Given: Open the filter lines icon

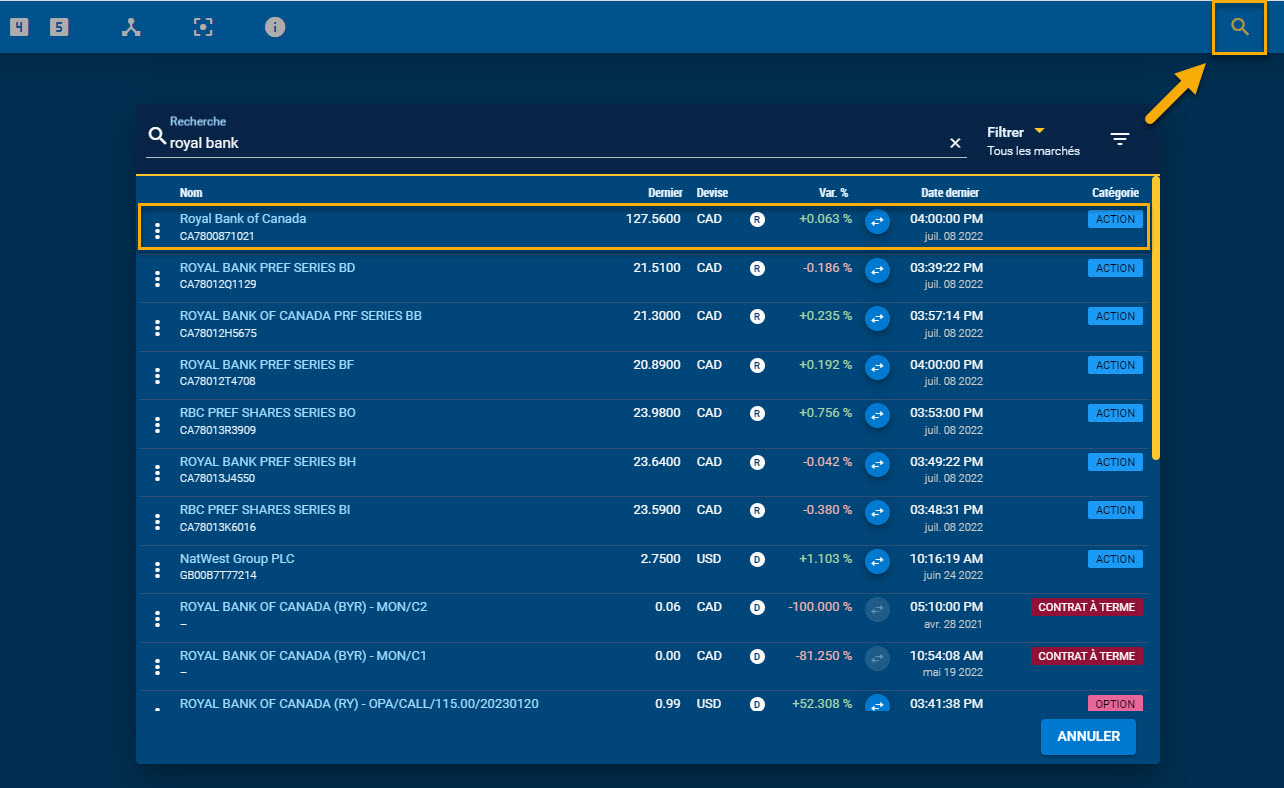Looking at the screenshot, I should click(1120, 139).
